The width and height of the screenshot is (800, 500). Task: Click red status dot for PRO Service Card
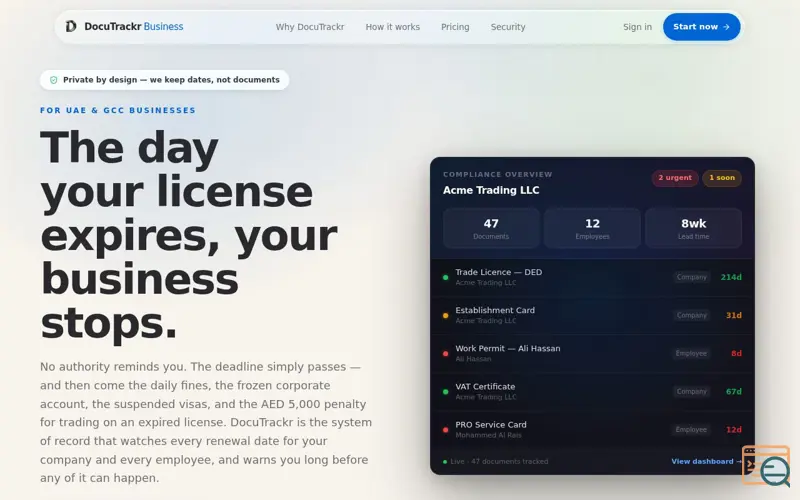[x=445, y=430]
